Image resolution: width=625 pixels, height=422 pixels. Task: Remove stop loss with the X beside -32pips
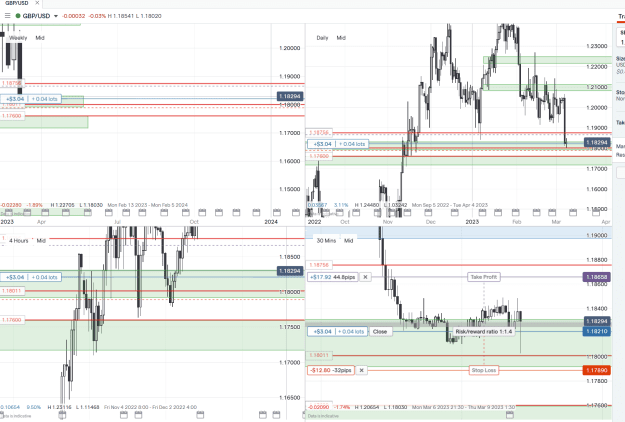point(362,370)
